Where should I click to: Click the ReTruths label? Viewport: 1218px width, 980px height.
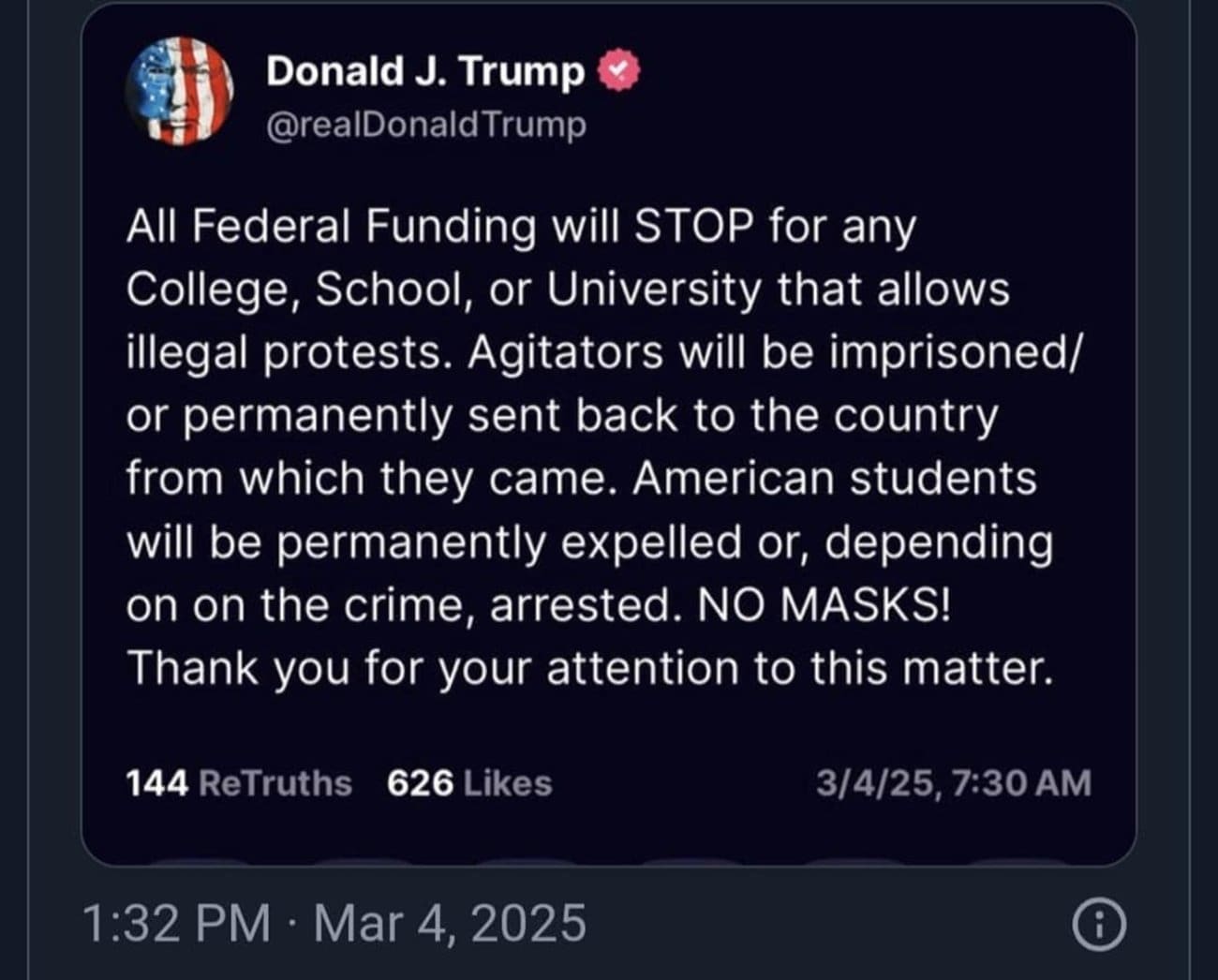[275, 783]
